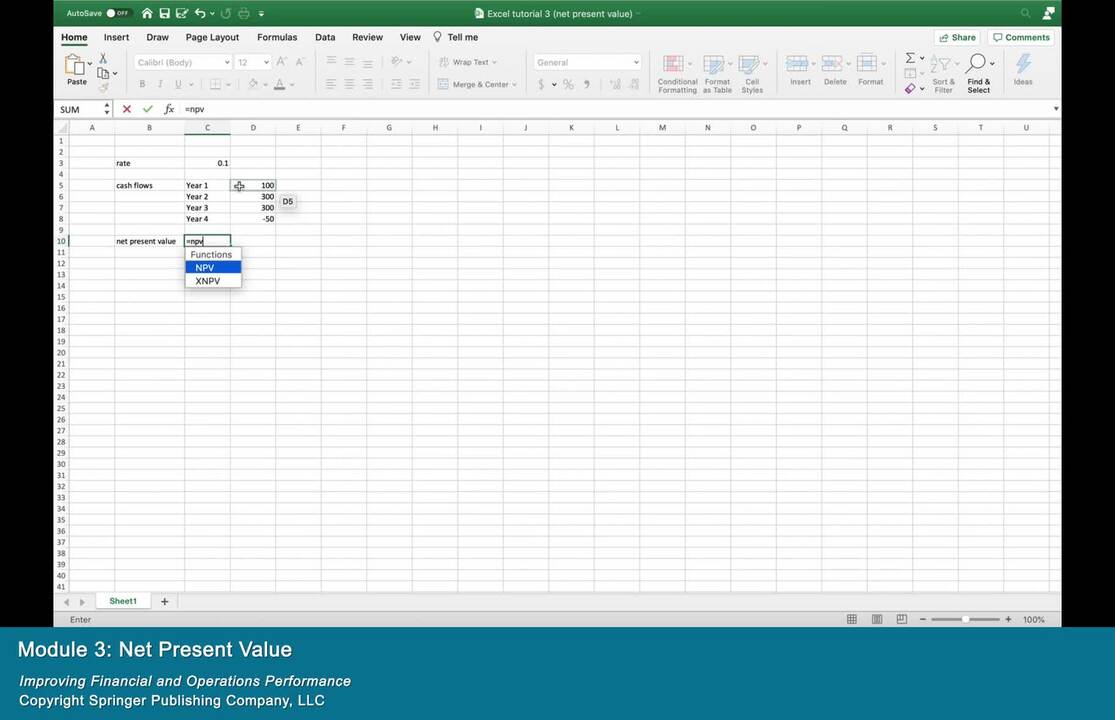1115x720 pixels.
Task: Add a new sheet with plus button
Action: point(165,601)
